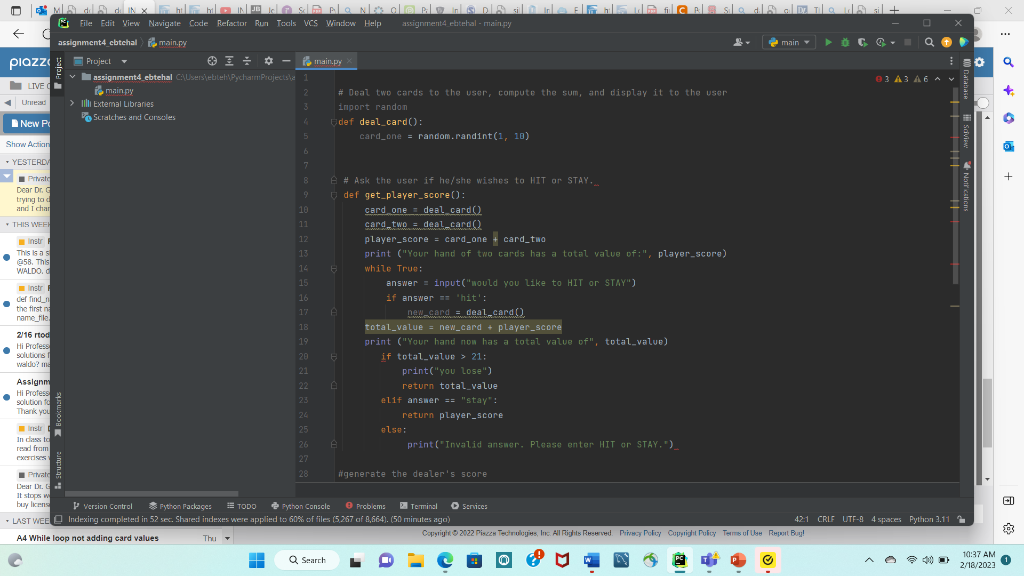Collapse the assignment4_ebtehal folder node

(x=72, y=77)
